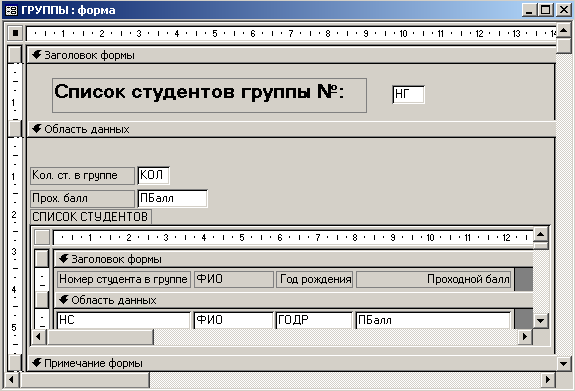Click the subform horizontal scrollbar right arrow
575x391 pixels.
(x=525, y=337)
